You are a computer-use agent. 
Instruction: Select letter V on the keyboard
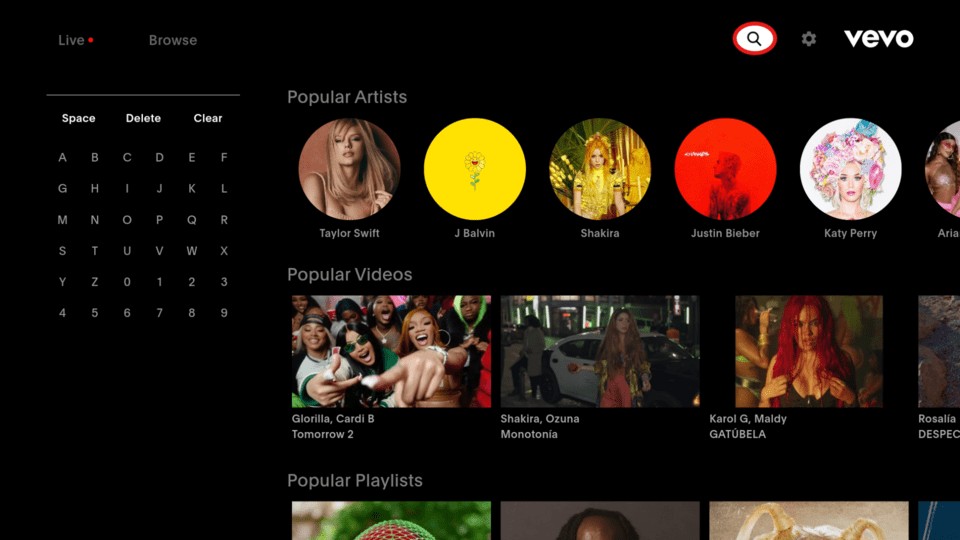159,251
